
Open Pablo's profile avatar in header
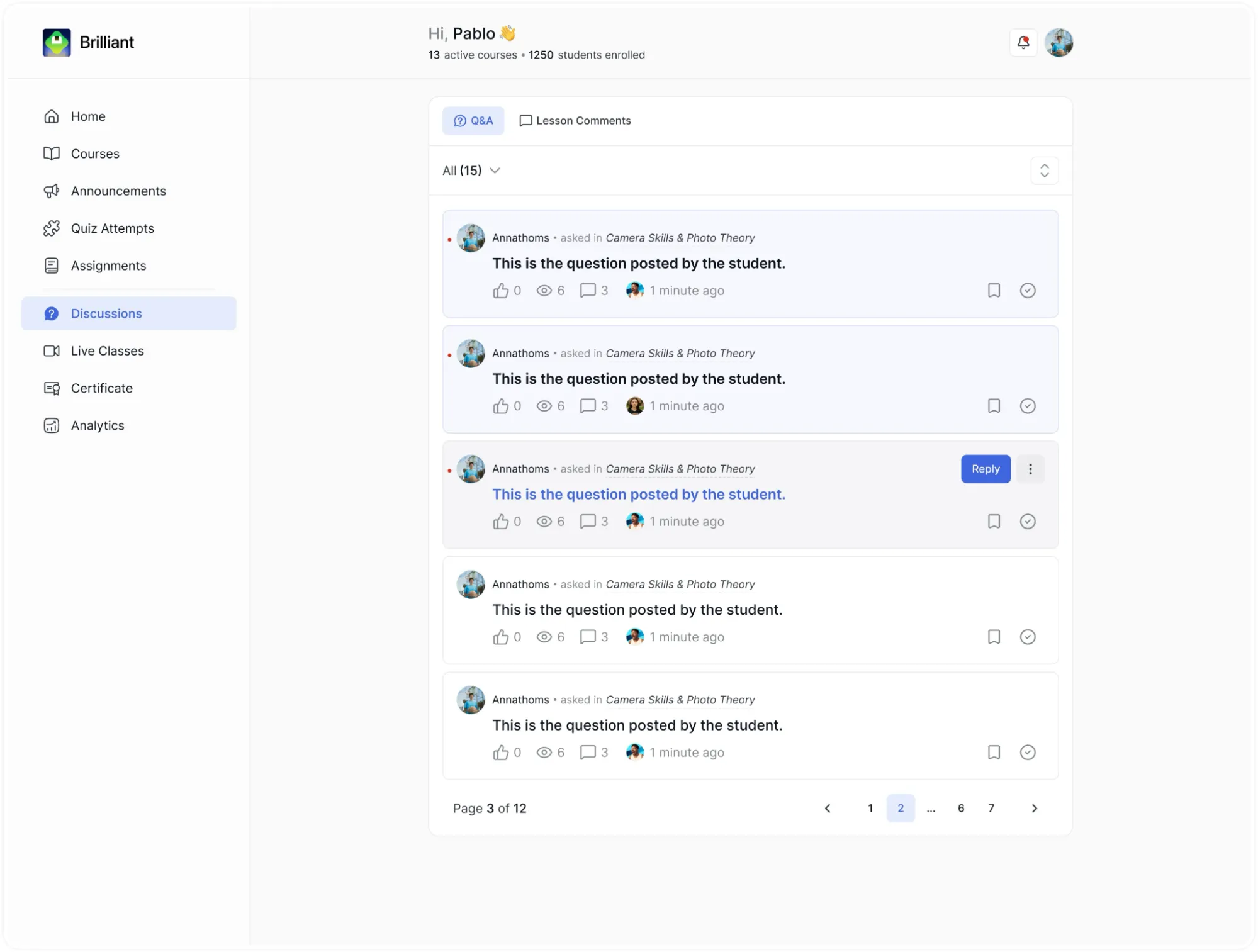tap(1059, 43)
